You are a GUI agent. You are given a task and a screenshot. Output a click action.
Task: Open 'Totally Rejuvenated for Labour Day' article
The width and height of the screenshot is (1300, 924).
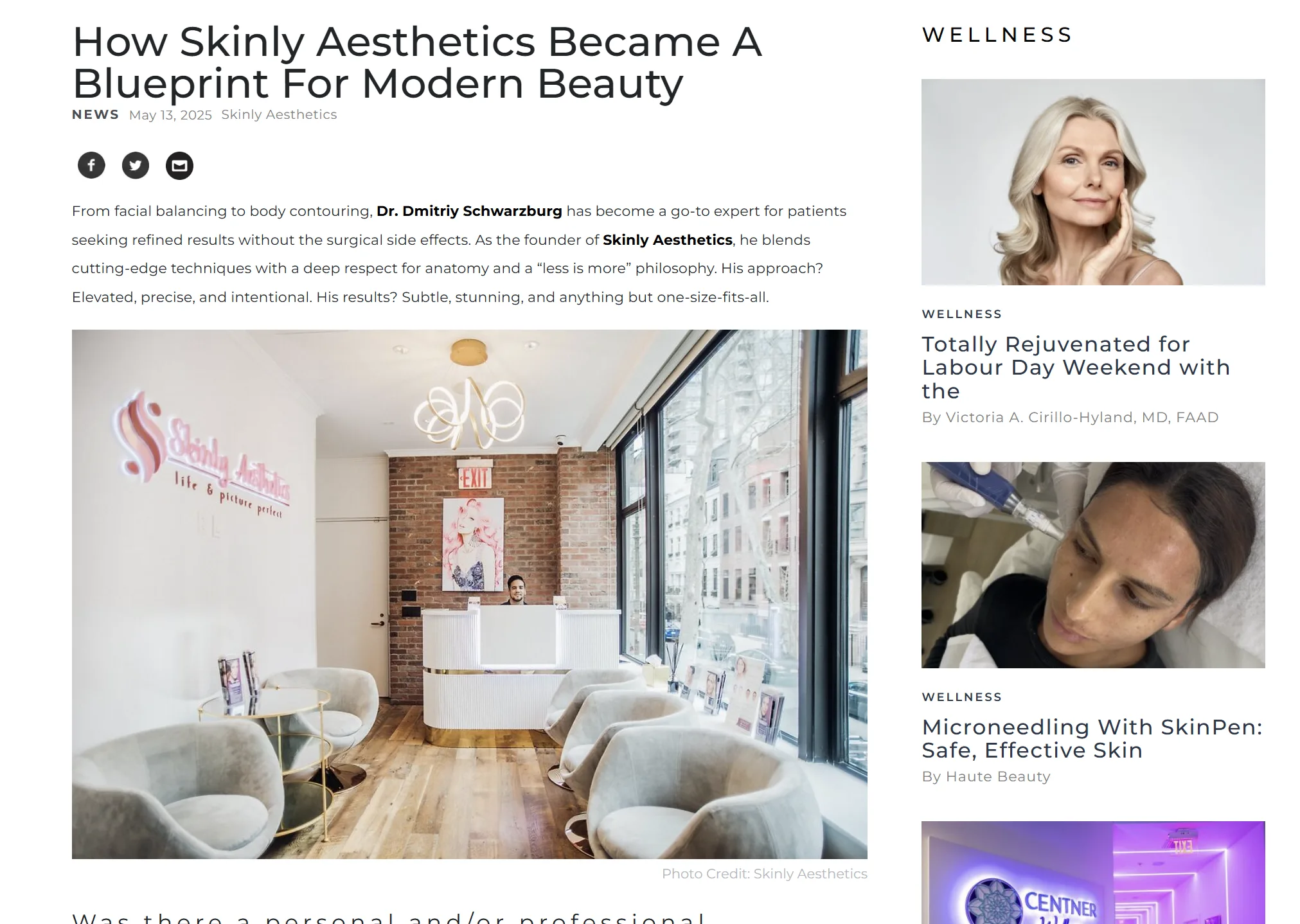[1076, 368]
